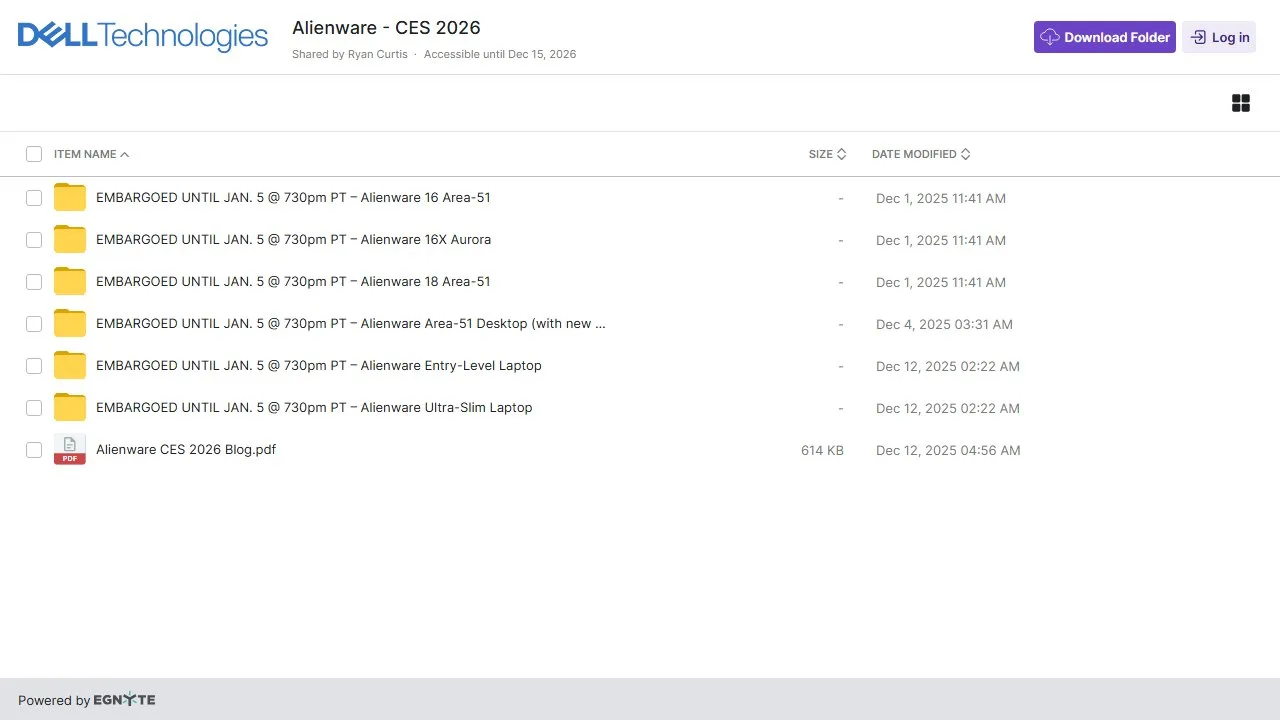Select the Alienware CES 2026 Blog.pdf checkbox
Viewport: 1280px width, 720px height.
pos(34,450)
